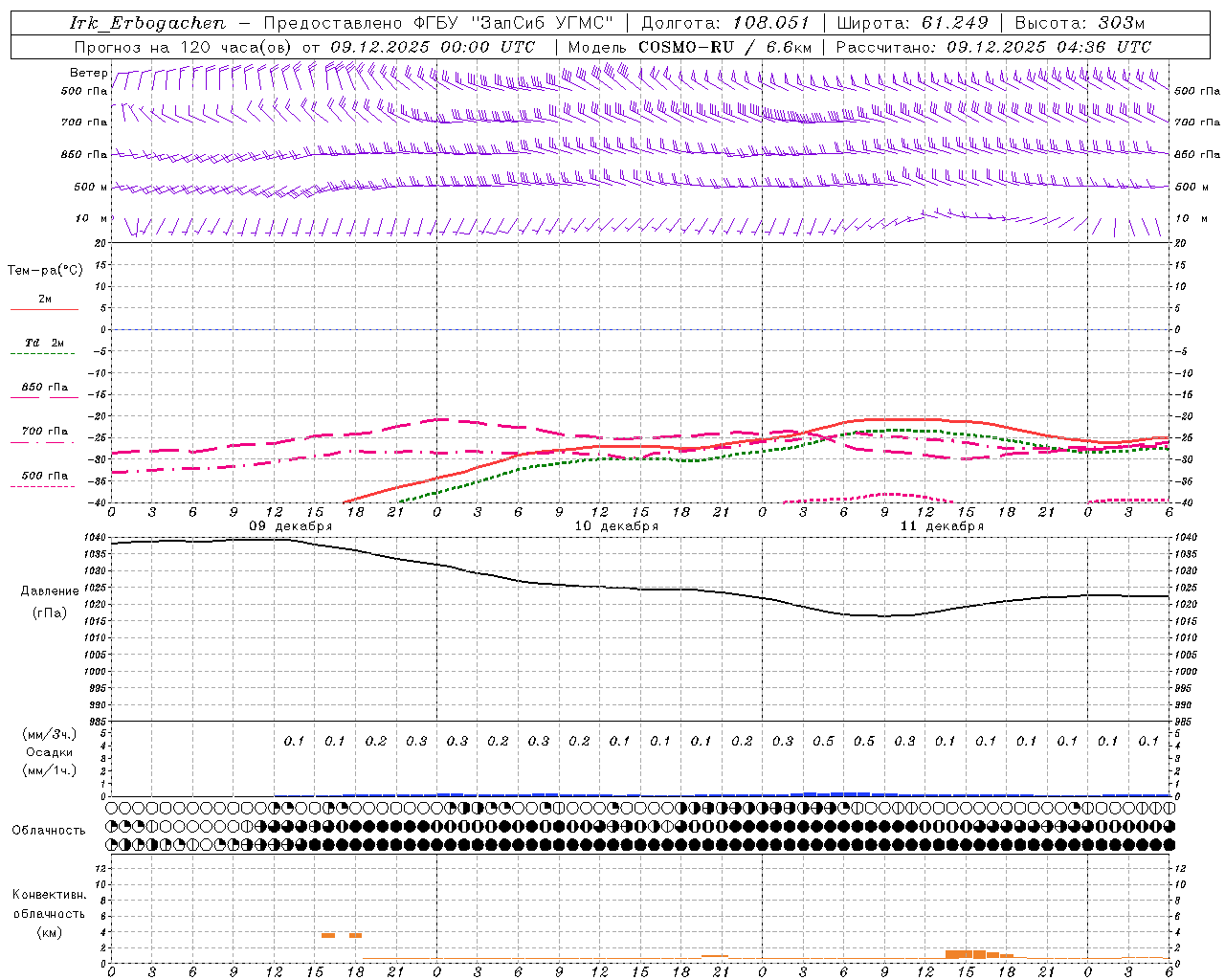Click the '(гПа)' unit under Давление
The height and width of the screenshot is (980, 1225).
point(50,613)
